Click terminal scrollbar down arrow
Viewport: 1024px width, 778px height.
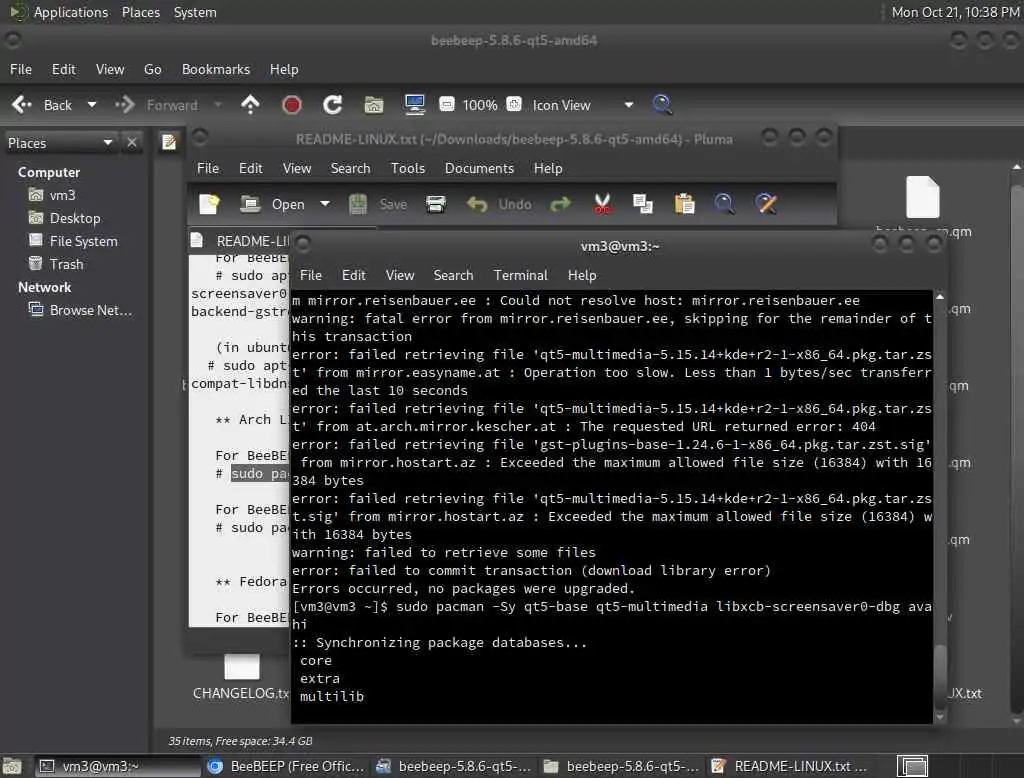click(x=940, y=717)
